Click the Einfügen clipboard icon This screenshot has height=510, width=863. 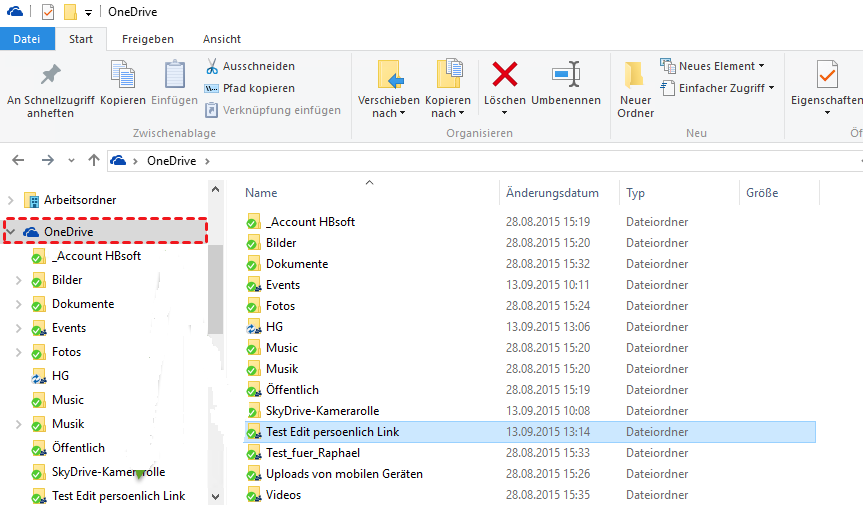[x=174, y=74]
